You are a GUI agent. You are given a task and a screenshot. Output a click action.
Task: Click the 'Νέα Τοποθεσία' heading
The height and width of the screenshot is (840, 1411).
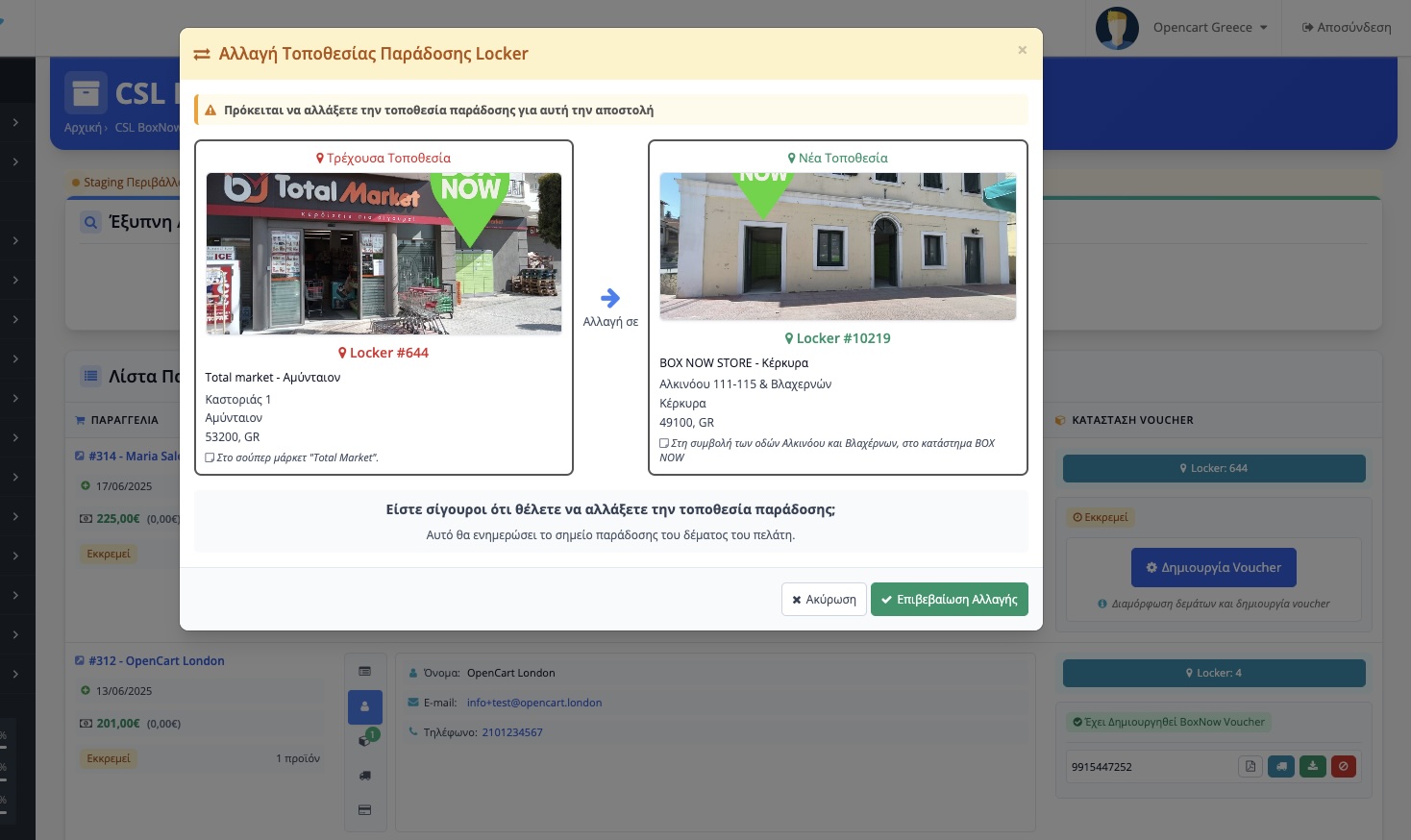(837, 158)
